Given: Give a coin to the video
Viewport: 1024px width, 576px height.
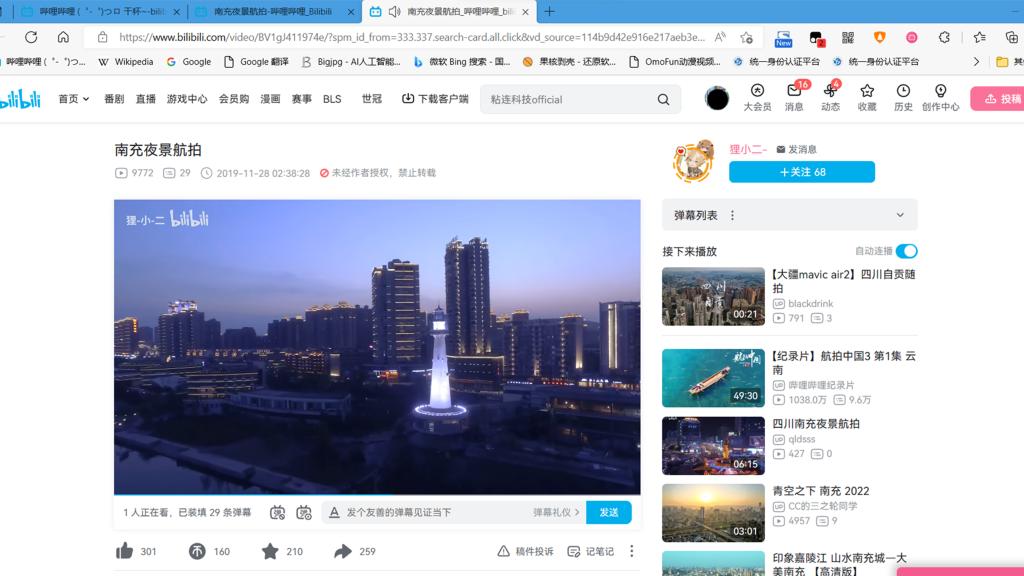Looking at the screenshot, I should [x=198, y=551].
